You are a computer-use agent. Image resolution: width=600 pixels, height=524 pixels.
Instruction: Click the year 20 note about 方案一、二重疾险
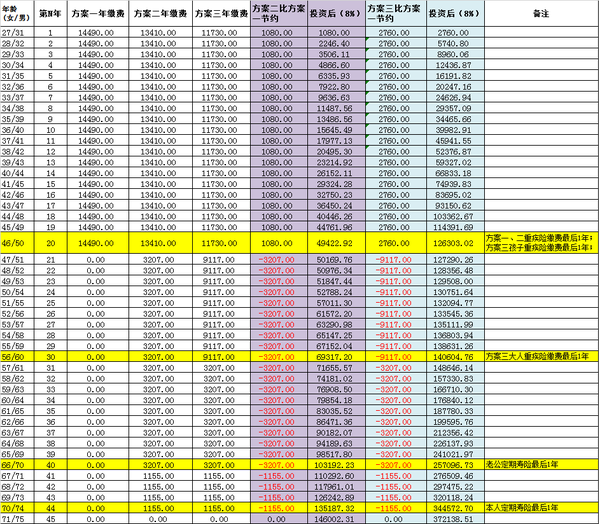click(x=541, y=243)
